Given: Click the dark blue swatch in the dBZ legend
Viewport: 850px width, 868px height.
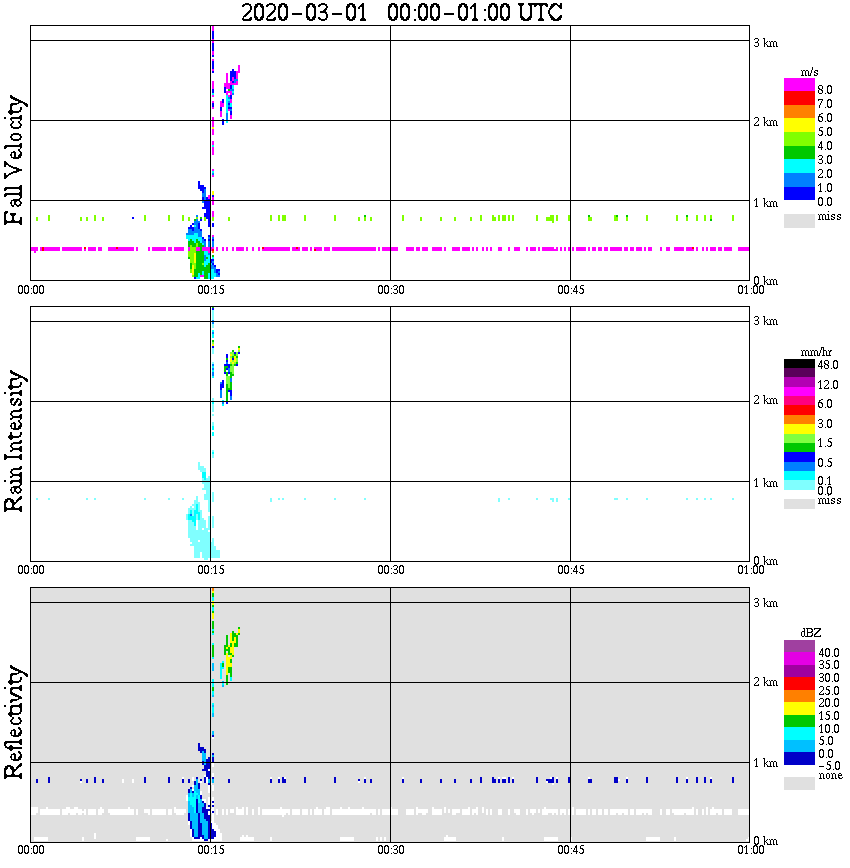Looking at the screenshot, I should pyautogui.click(x=799, y=758).
